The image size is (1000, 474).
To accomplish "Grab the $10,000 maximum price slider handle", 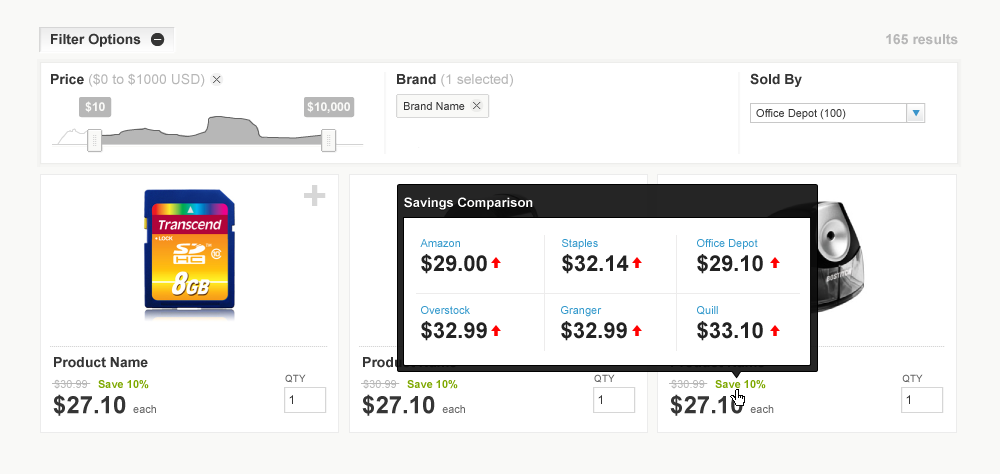I will coord(328,140).
